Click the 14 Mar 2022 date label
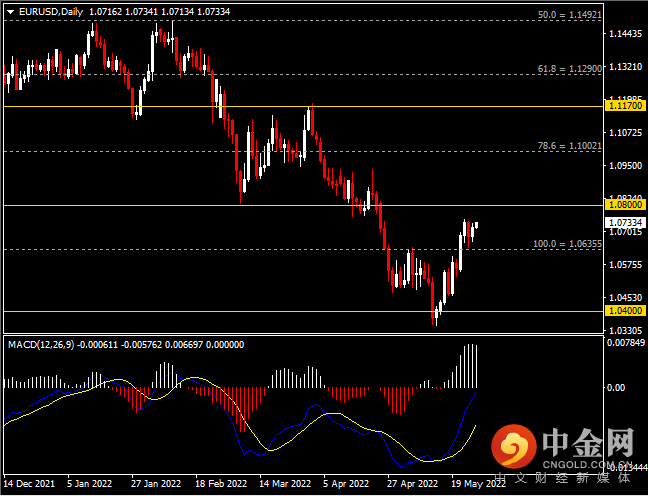 [285, 484]
